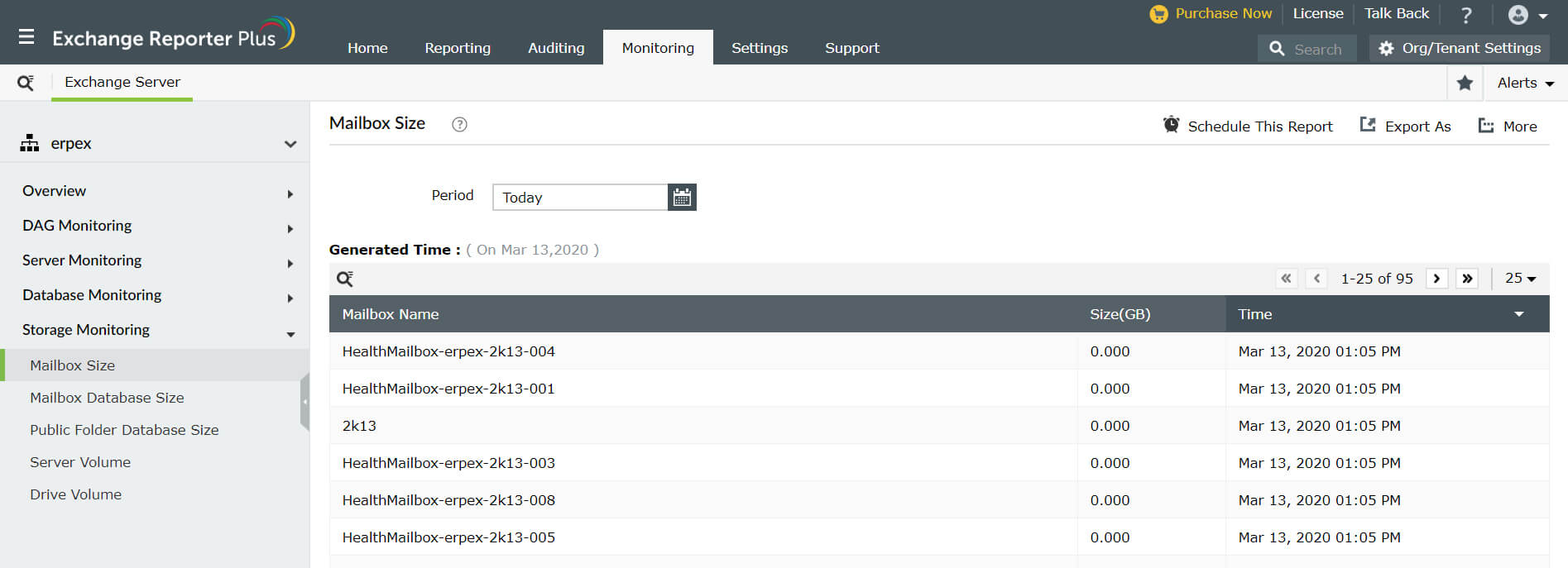Click the Talk Back link
This screenshot has width=1568, height=568.
[x=1397, y=14]
